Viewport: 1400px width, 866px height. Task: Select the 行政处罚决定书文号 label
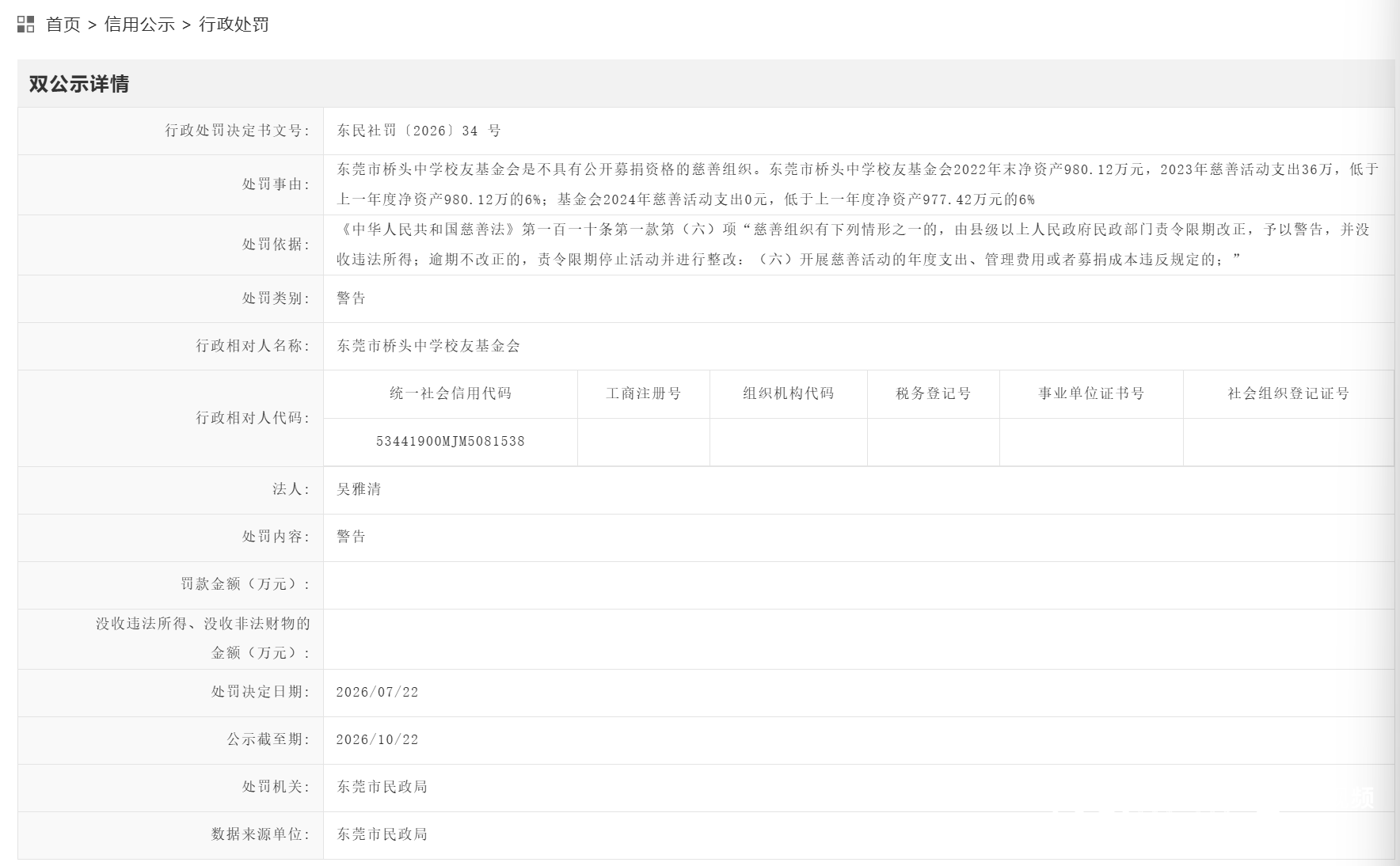(x=238, y=131)
